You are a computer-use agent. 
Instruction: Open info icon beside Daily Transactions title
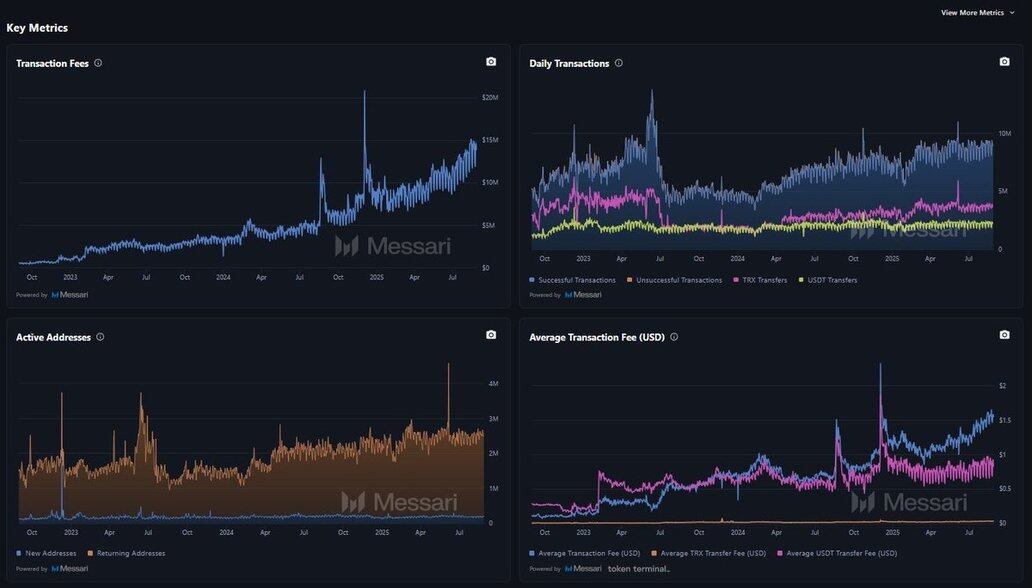(x=619, y=63)
